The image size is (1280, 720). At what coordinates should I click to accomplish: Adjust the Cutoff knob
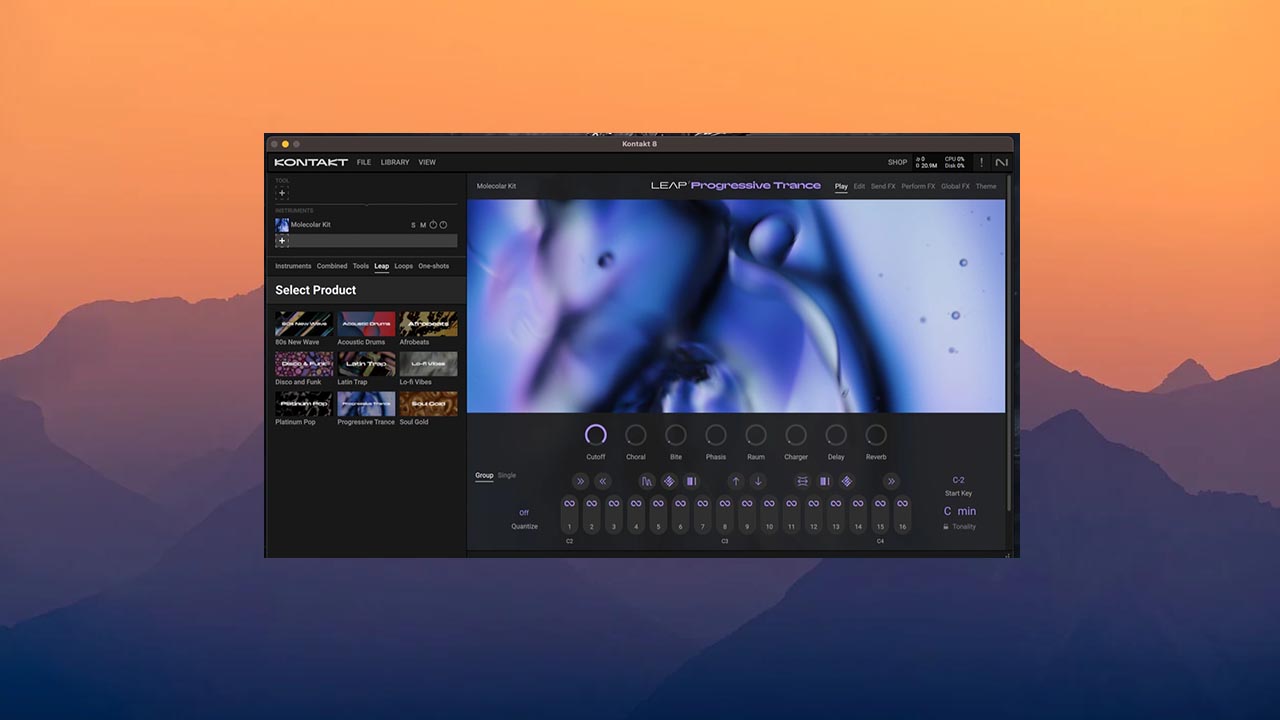tap(596, 435)
